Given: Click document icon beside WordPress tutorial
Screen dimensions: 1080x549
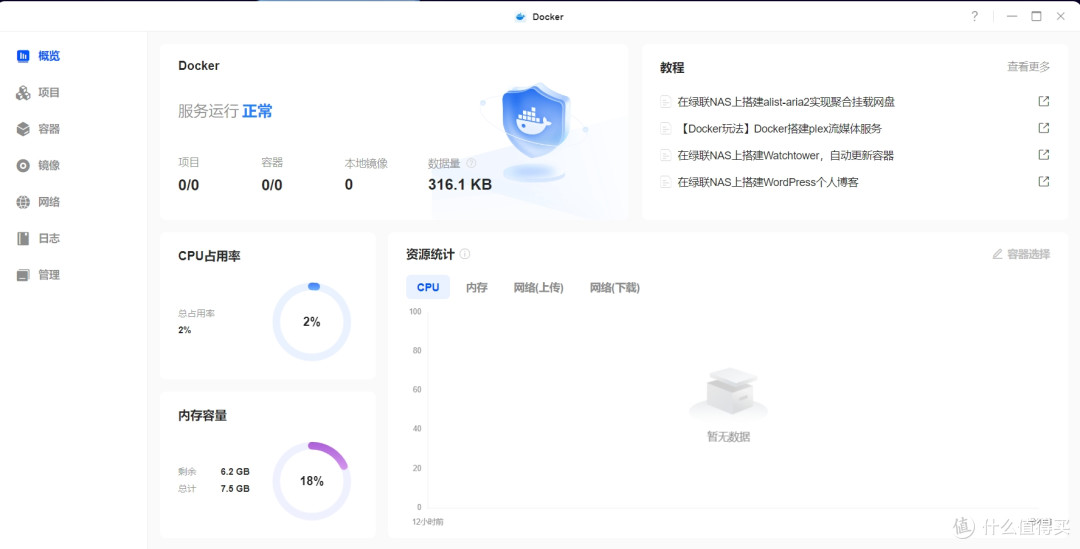Looking at the screenshot, I should tap(665, 183).
